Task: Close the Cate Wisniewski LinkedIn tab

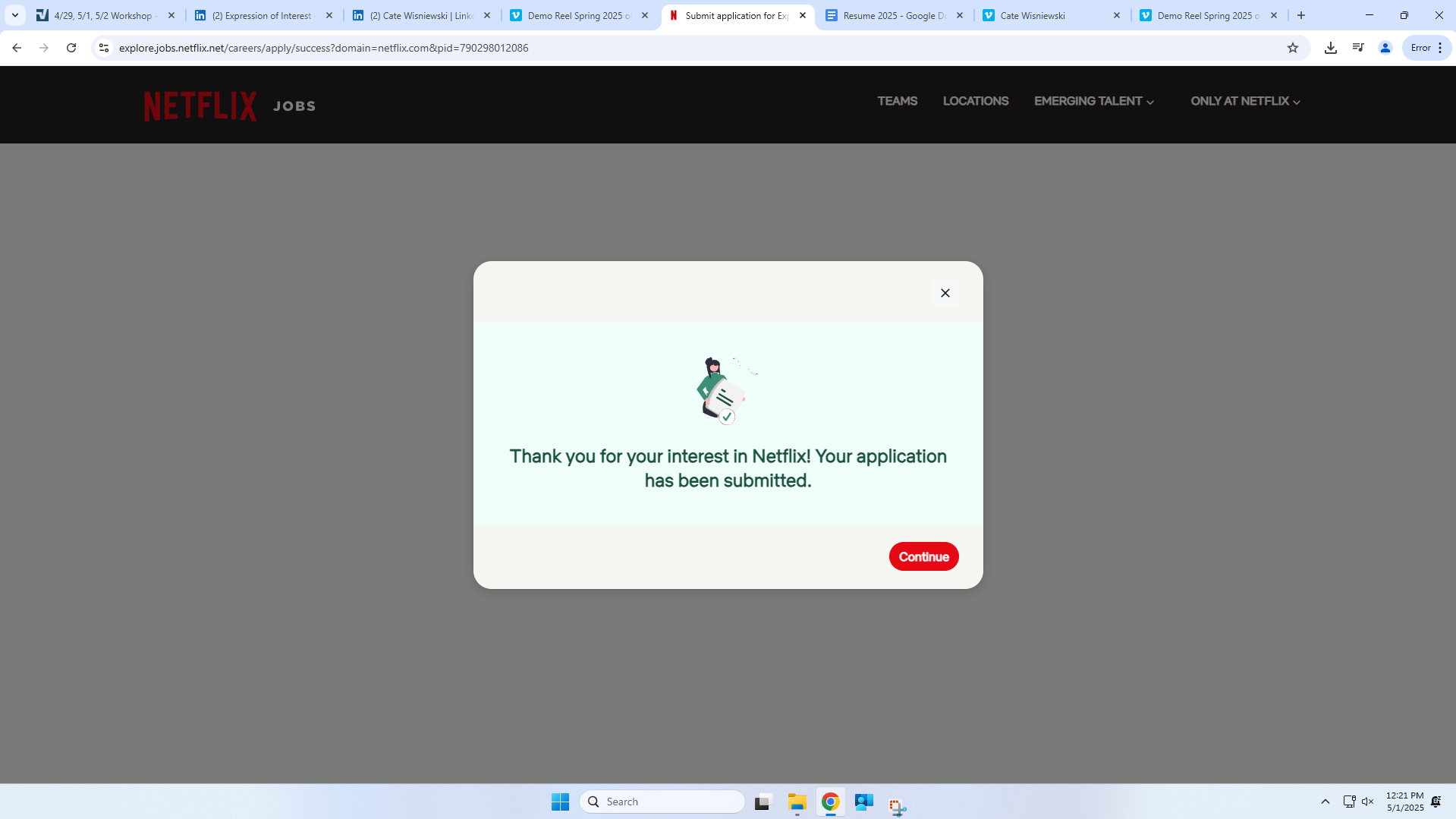Action: (487, 15)
